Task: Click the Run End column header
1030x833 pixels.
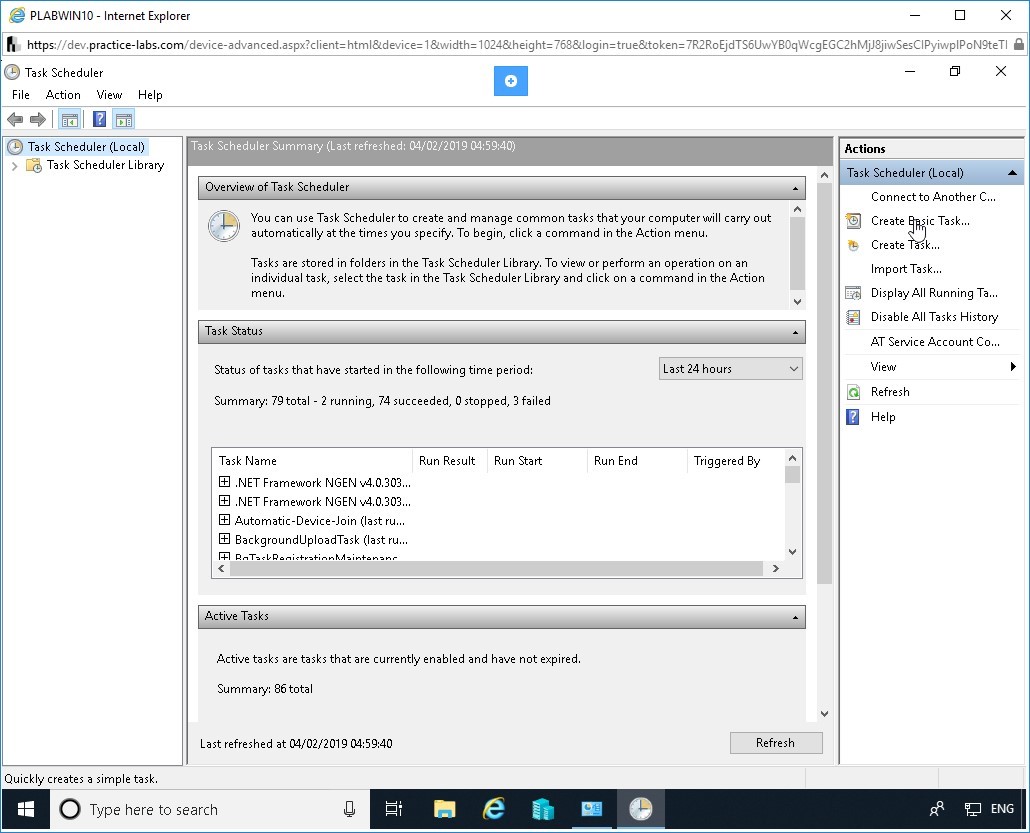Action: 637,461
